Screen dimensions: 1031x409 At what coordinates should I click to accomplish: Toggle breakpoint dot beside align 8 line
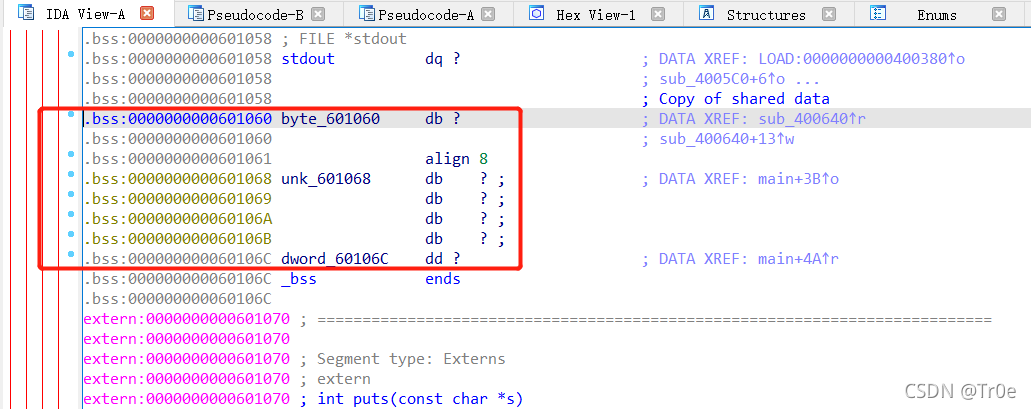[x=71, y=155]
